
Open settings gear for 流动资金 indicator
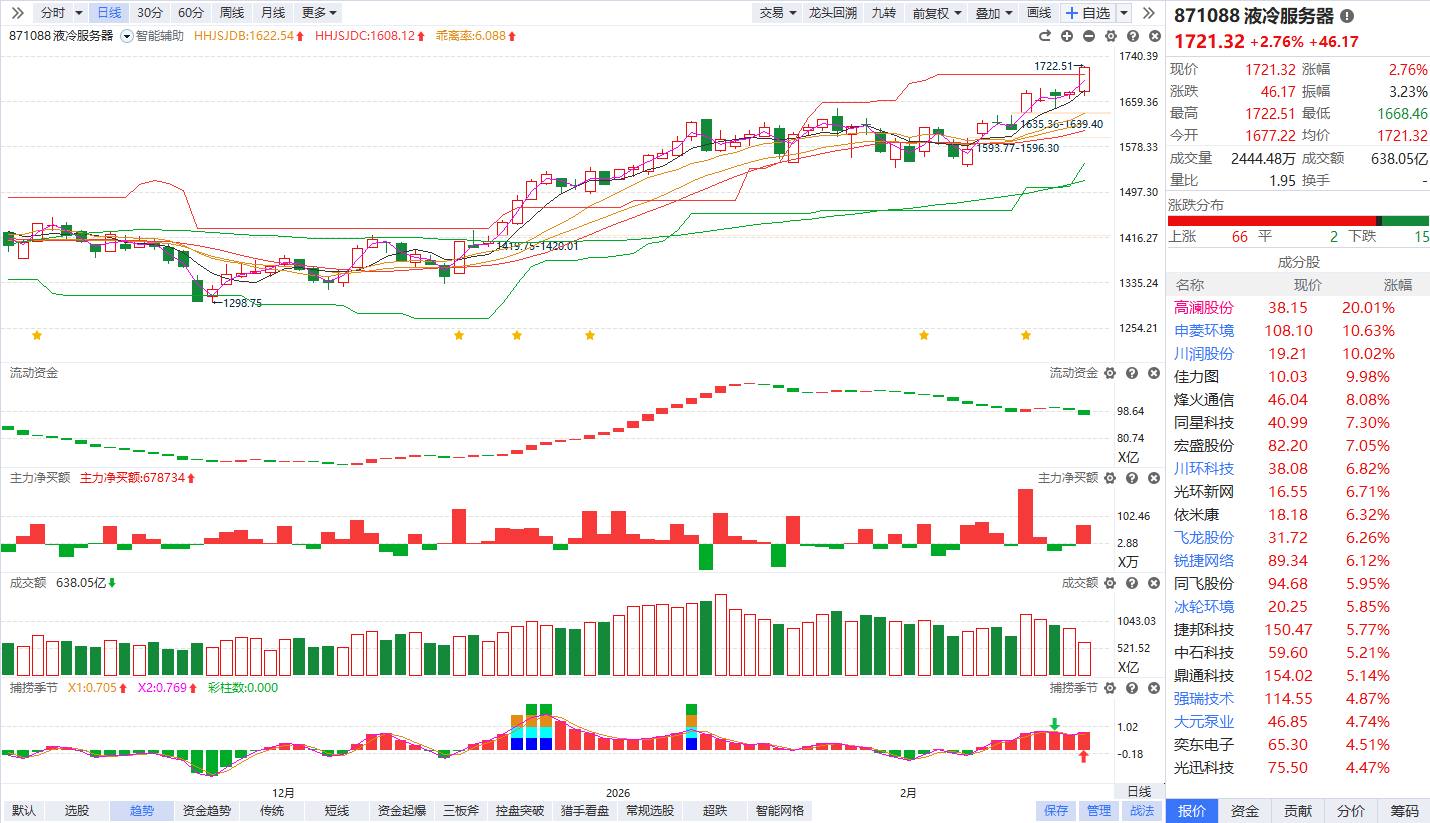[x=1108, y=373]
